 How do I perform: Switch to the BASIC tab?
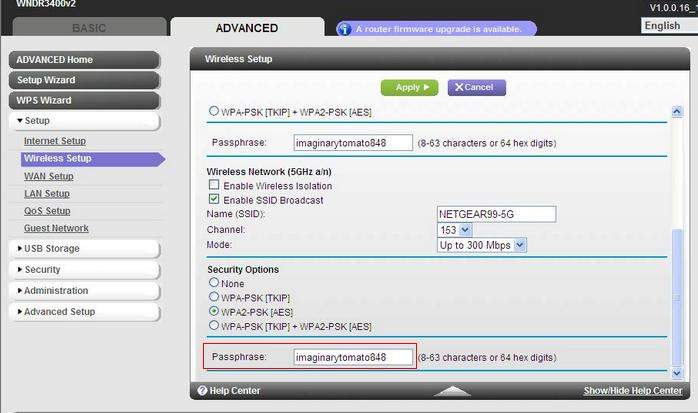tap(89, 28)
